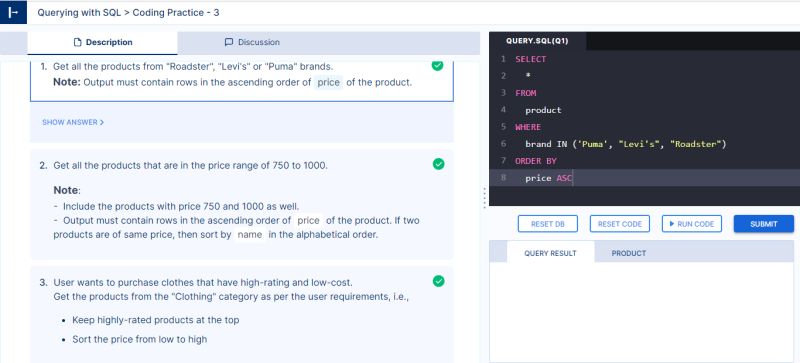The image size is (800, 363).
Task: Click the panel divider drag handle dots
Action: click(484, 198)
